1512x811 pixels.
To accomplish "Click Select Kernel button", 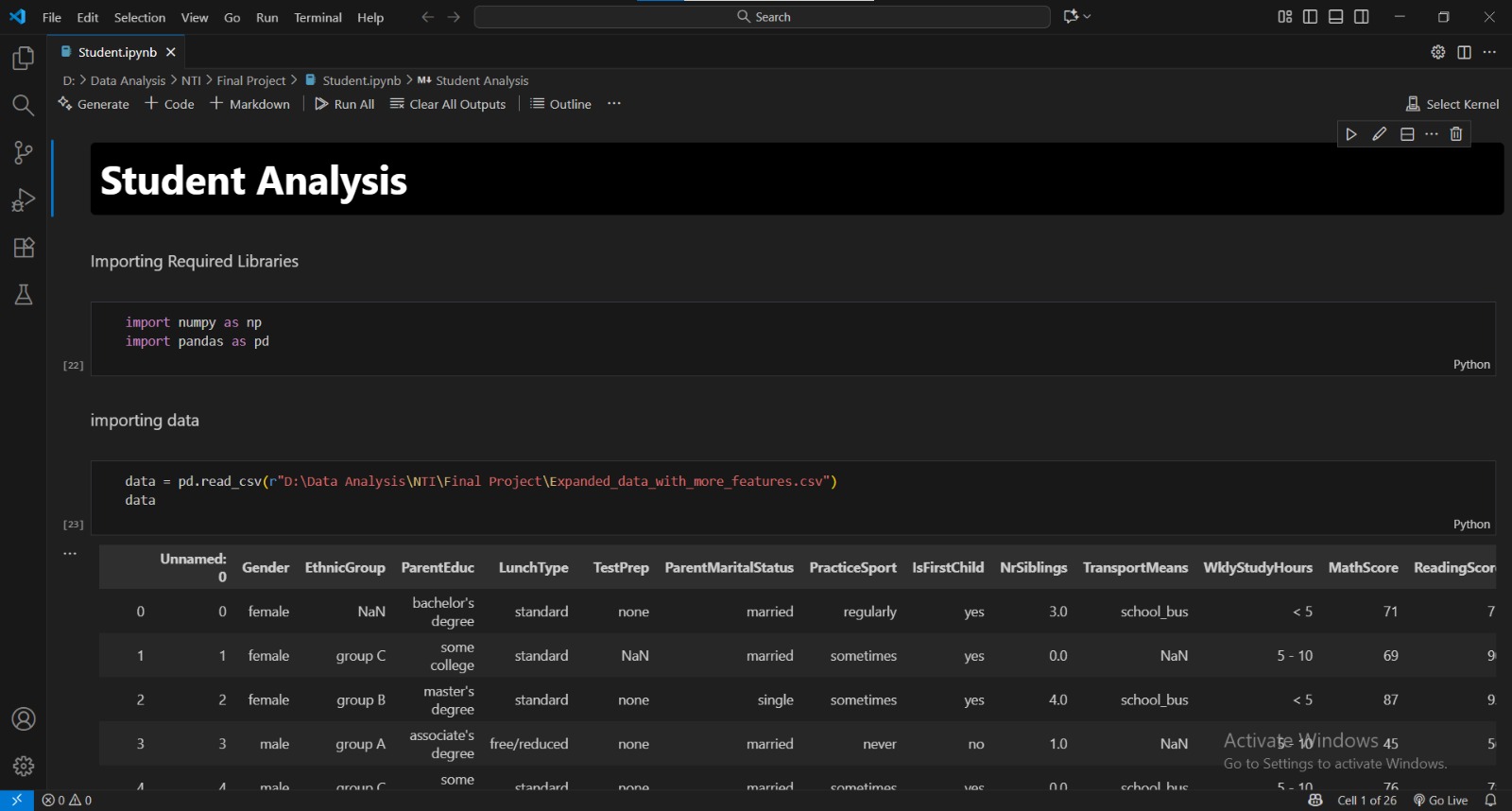I will (x=1452, y=104).
